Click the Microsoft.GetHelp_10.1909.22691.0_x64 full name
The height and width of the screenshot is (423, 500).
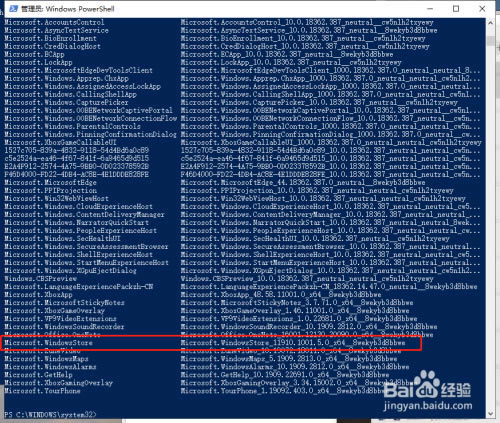[285, 375]
